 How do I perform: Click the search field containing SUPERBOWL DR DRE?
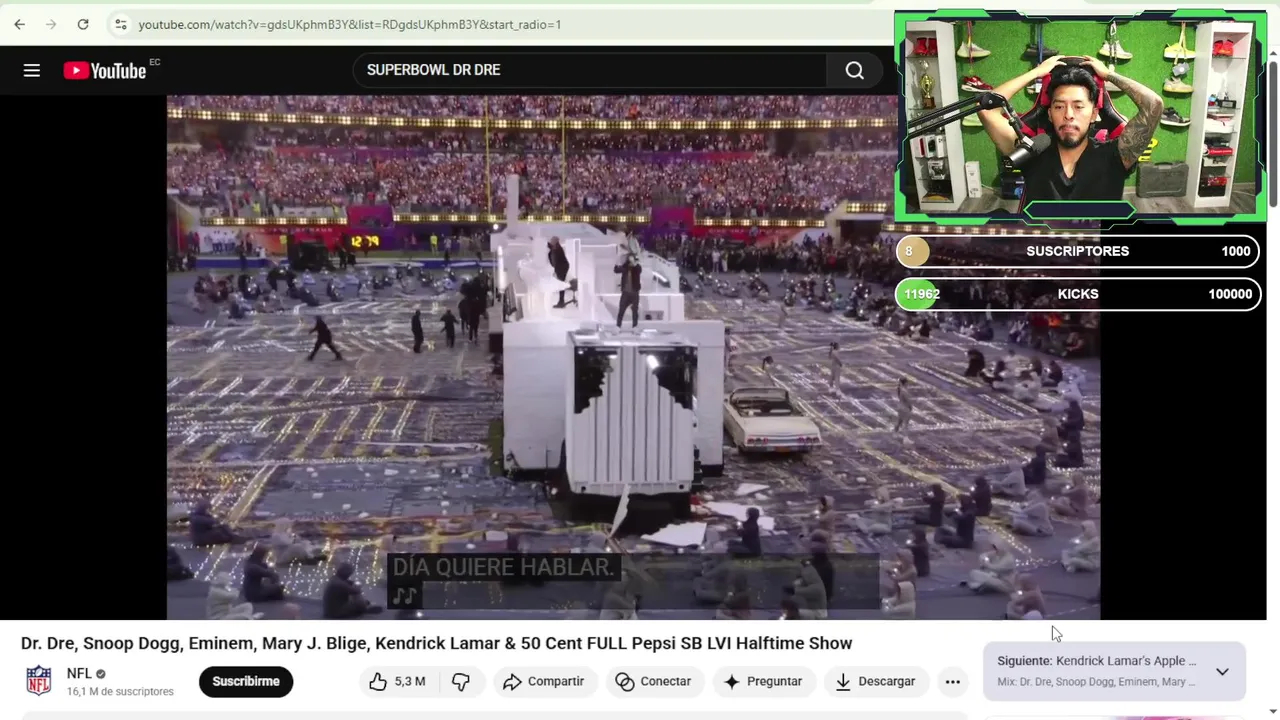590,70
